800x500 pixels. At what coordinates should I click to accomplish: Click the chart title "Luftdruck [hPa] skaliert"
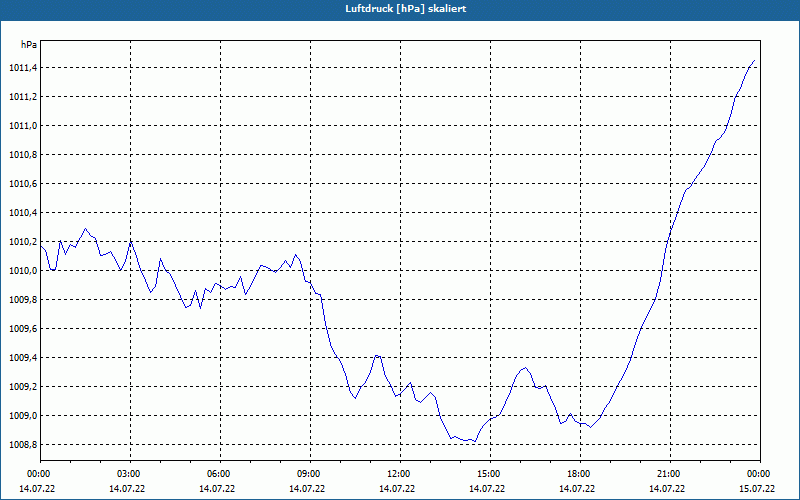click(x=406, y=9)
